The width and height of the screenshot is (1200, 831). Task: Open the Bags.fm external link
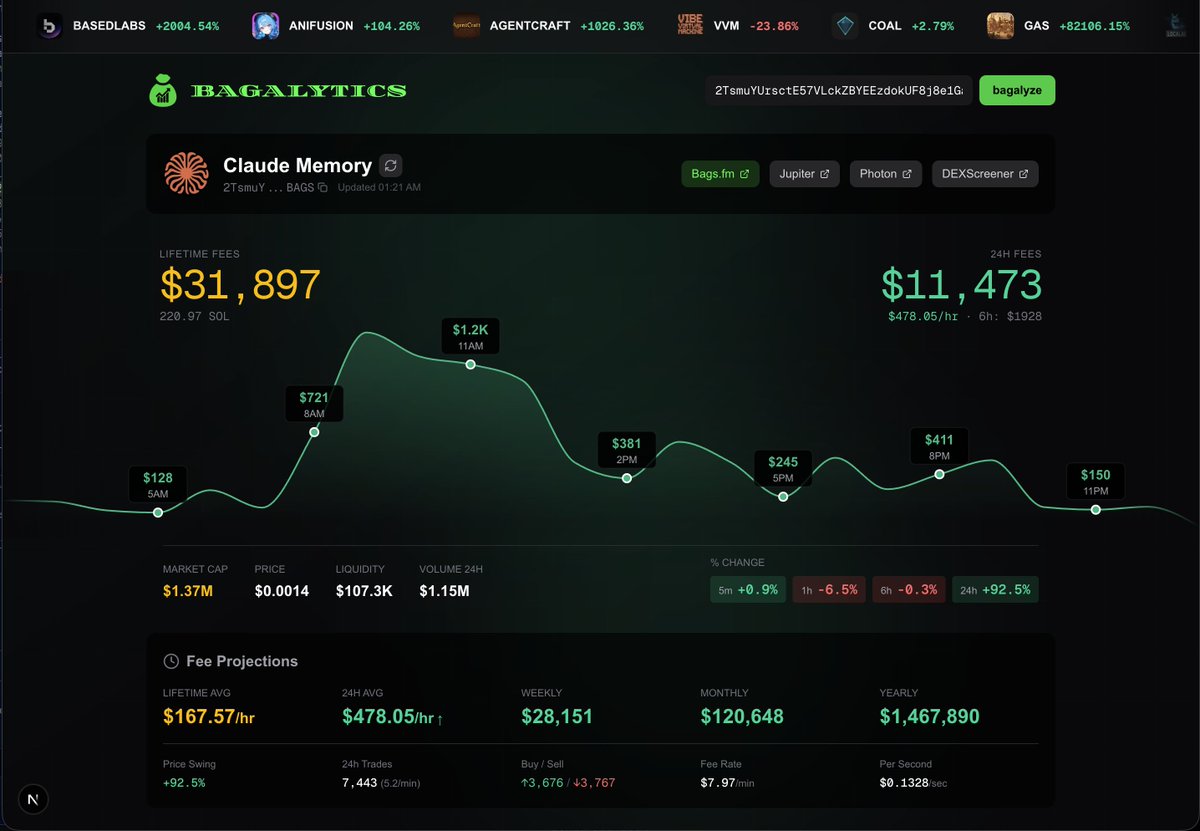click(720, 174)
